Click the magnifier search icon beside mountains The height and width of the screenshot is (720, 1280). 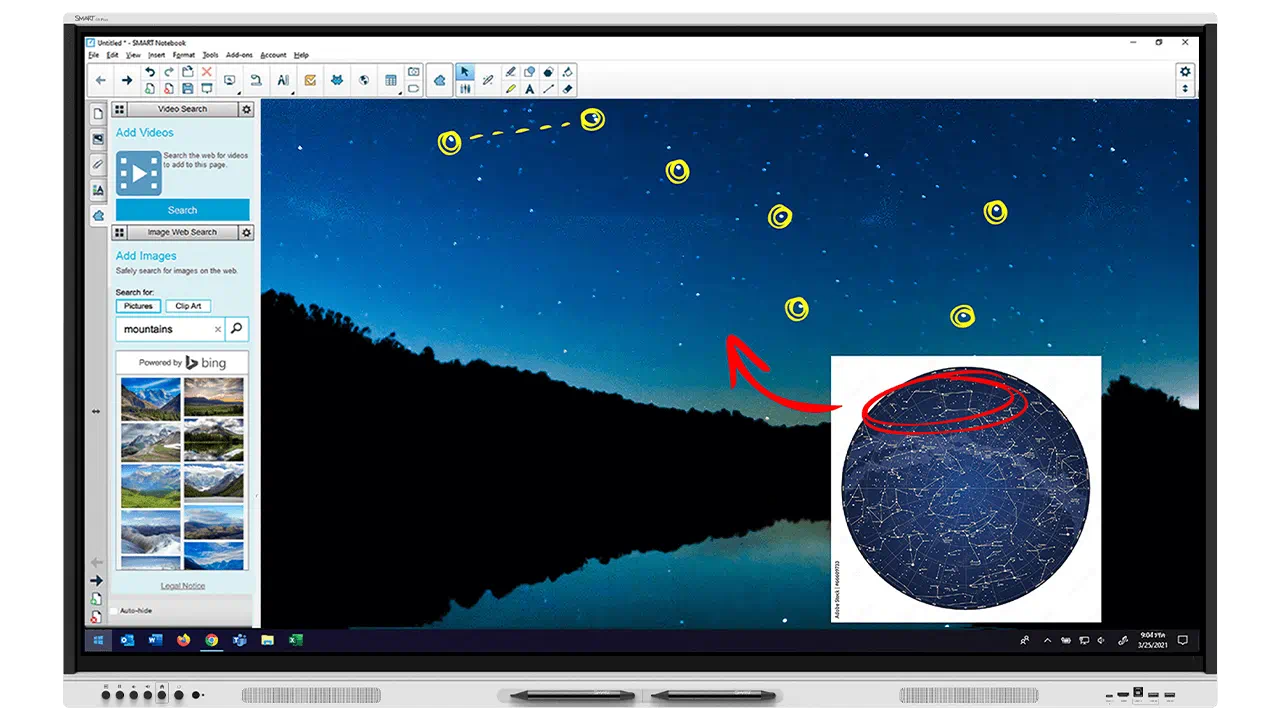pos(236,328)
